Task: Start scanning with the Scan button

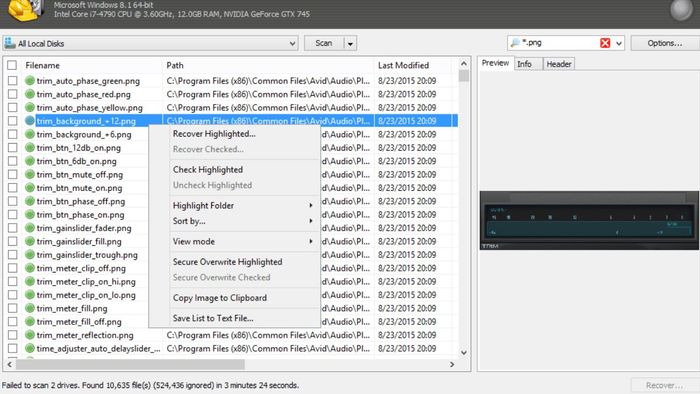Action: (324, 43)
